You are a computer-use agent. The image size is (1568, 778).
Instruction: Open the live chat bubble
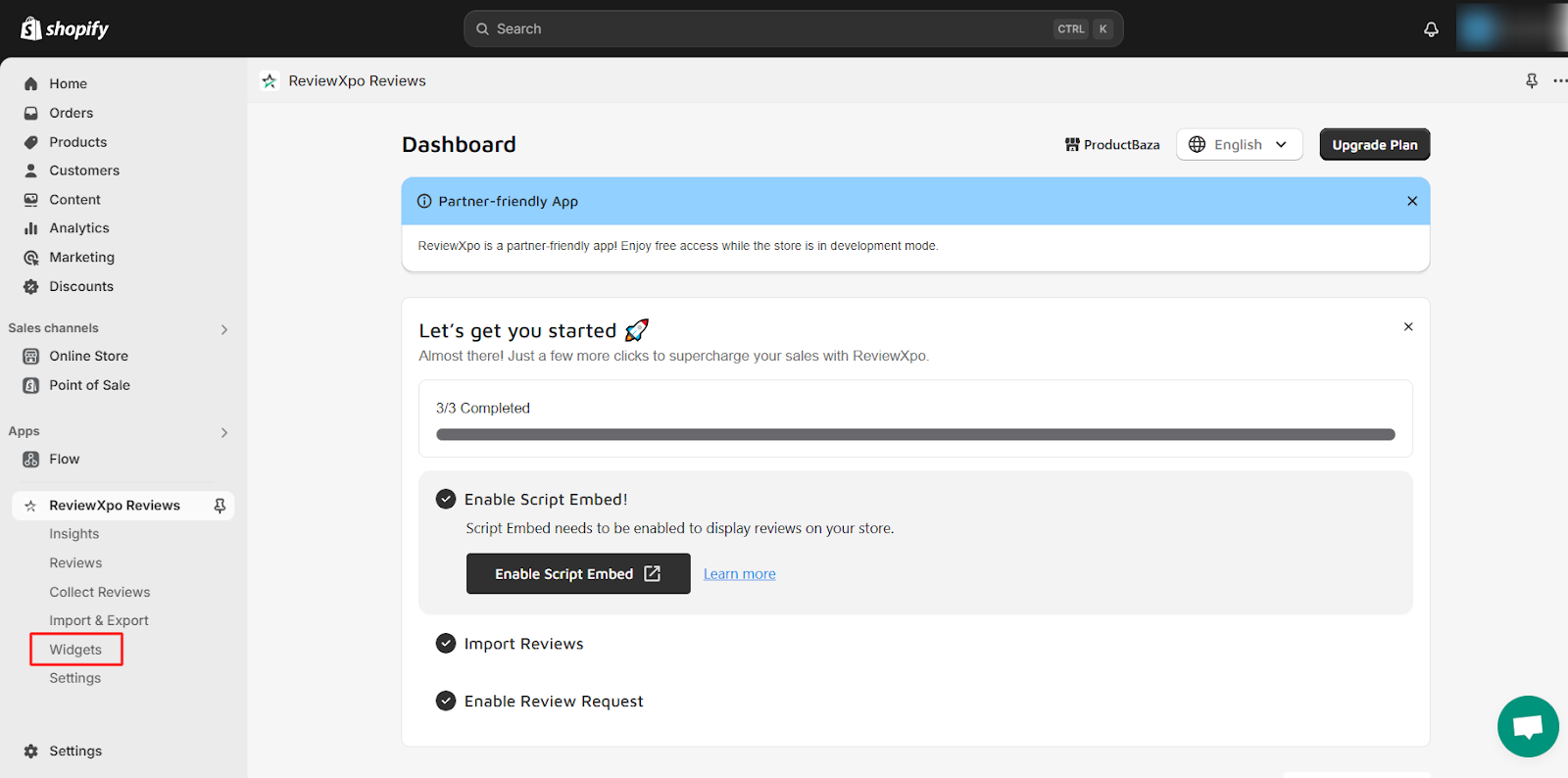point(1528,726)
